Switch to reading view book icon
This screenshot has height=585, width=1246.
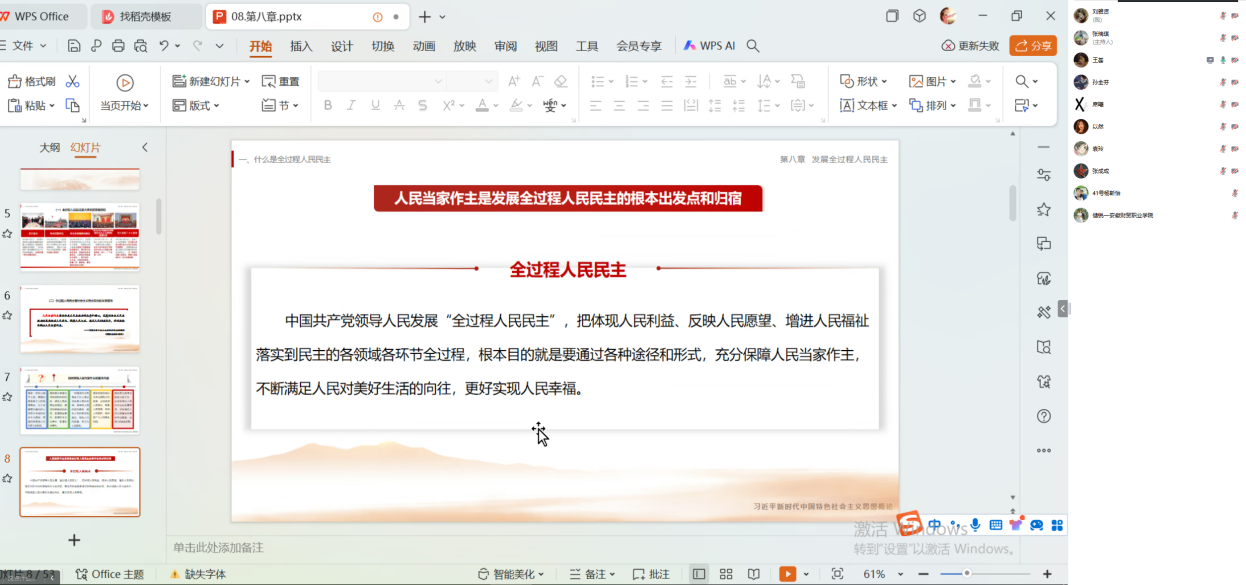coord(754,574)
